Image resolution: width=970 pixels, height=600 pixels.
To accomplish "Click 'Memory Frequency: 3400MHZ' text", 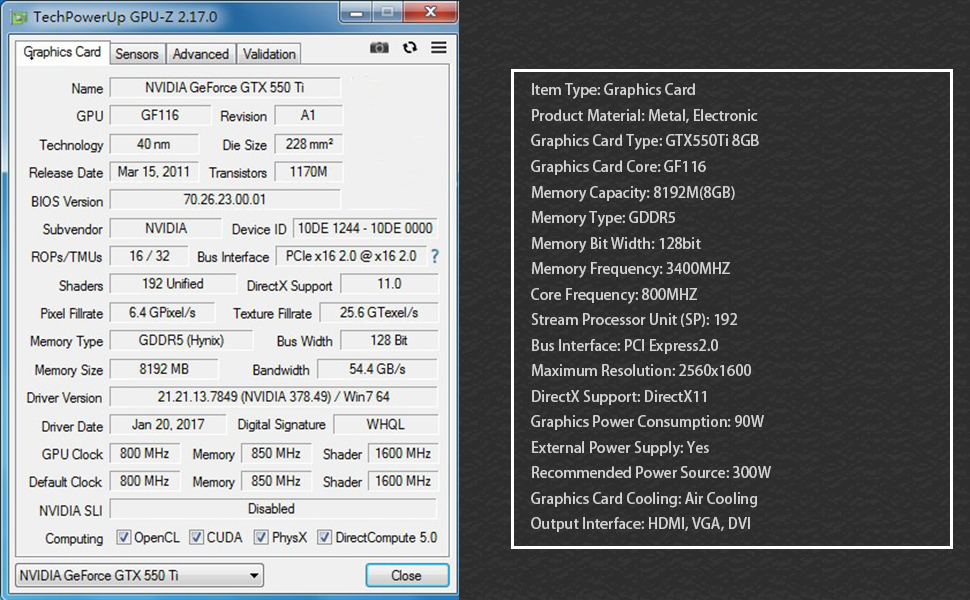I will click(x=630, y=268).
